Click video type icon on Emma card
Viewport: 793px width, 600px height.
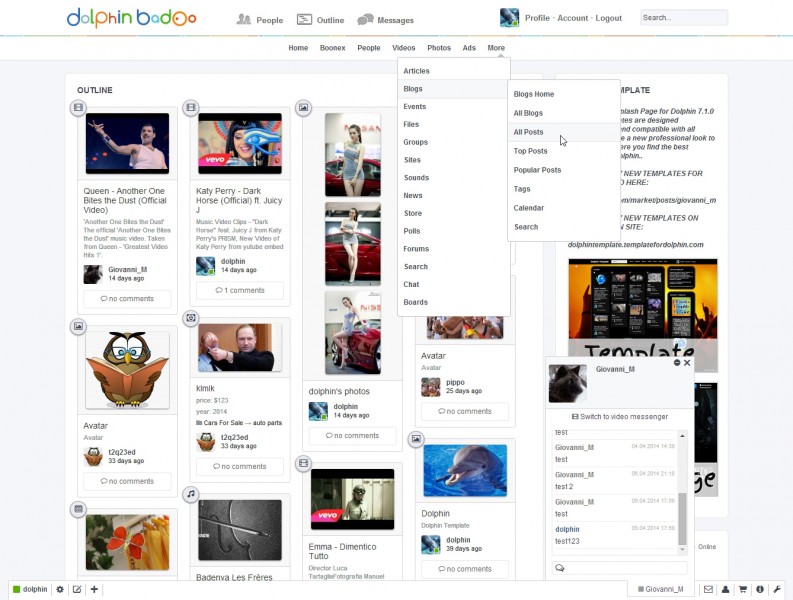[303, 463]
